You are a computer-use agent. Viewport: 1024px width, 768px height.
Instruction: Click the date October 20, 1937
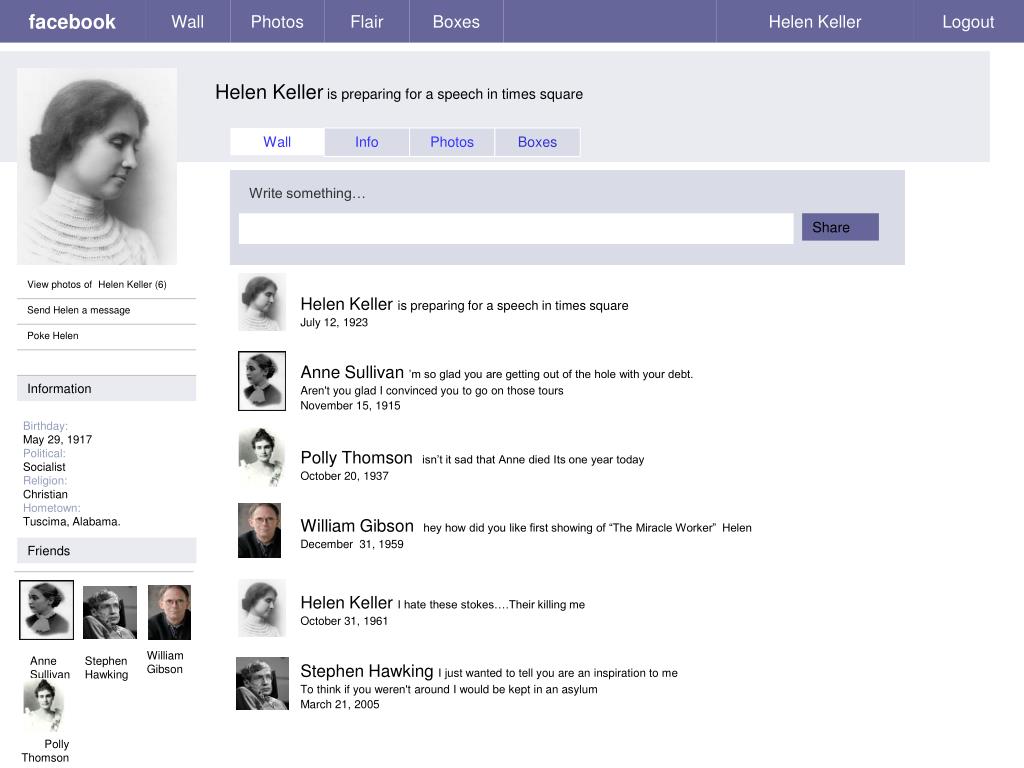344,475
